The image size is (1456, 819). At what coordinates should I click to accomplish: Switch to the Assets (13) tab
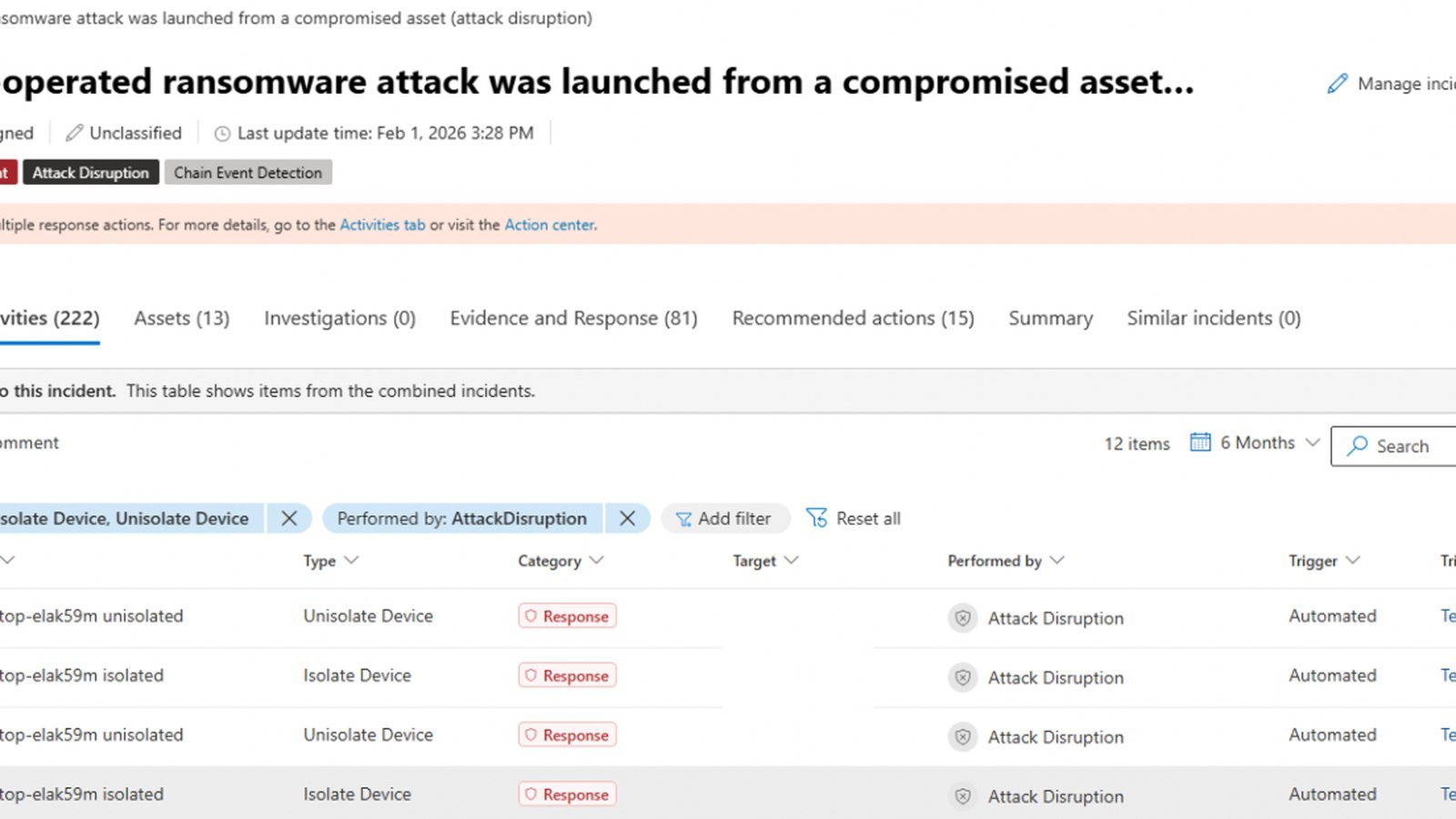pyautogui.click(x=182, y=318)
